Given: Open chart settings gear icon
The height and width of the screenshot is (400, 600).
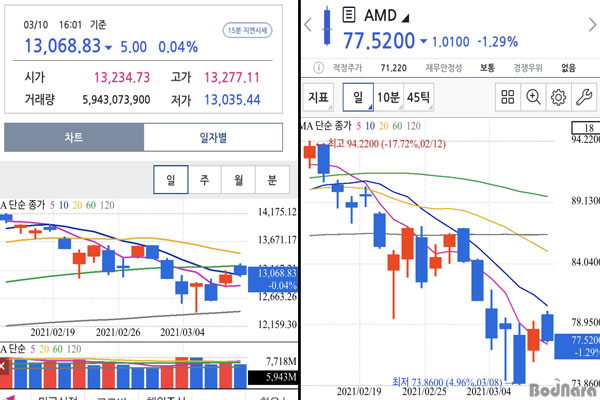Looking at the screenshot, I should click(x=558, y=97).
